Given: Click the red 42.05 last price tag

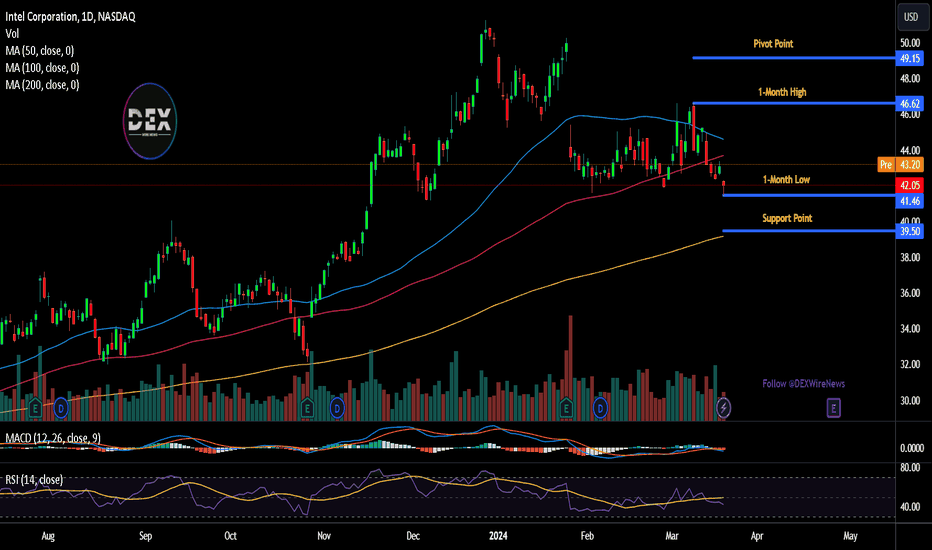Looking at the screenshot, I should (909, 186).
